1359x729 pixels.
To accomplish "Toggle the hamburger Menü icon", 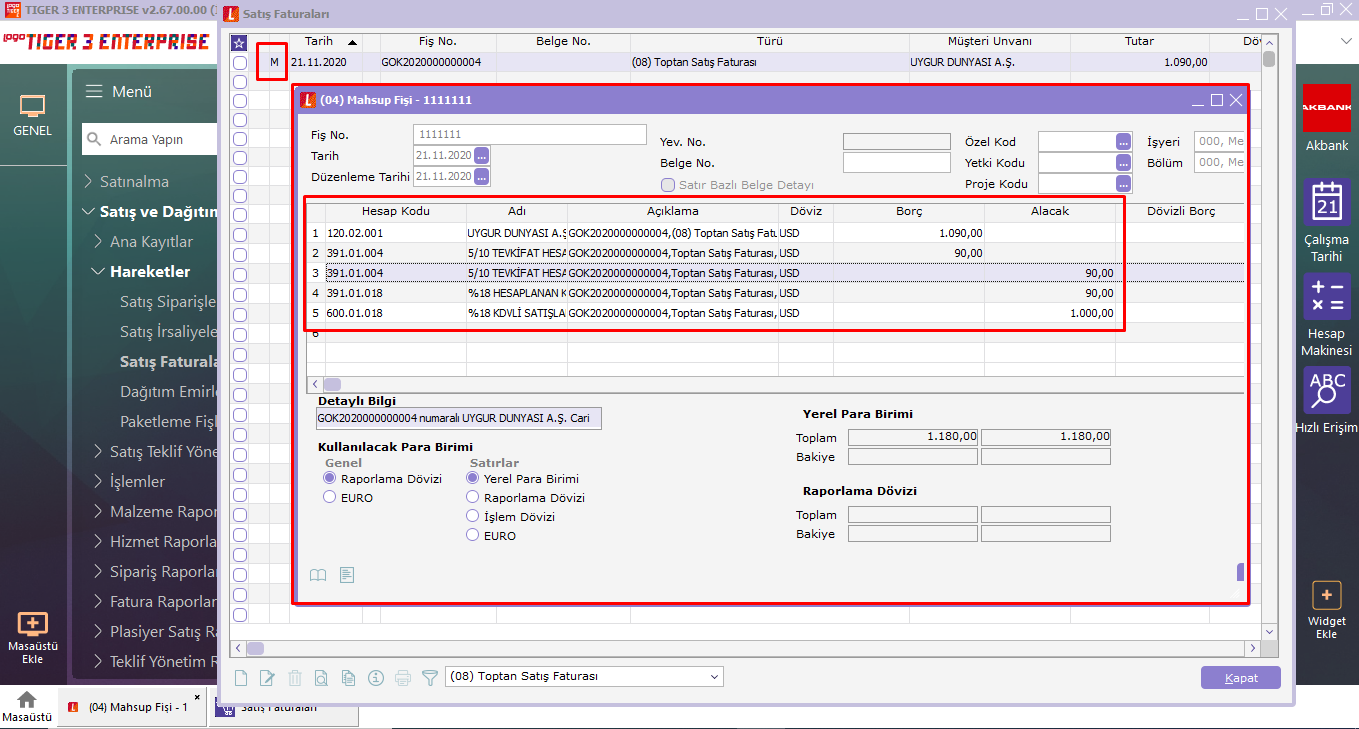I will coord(94,91).
